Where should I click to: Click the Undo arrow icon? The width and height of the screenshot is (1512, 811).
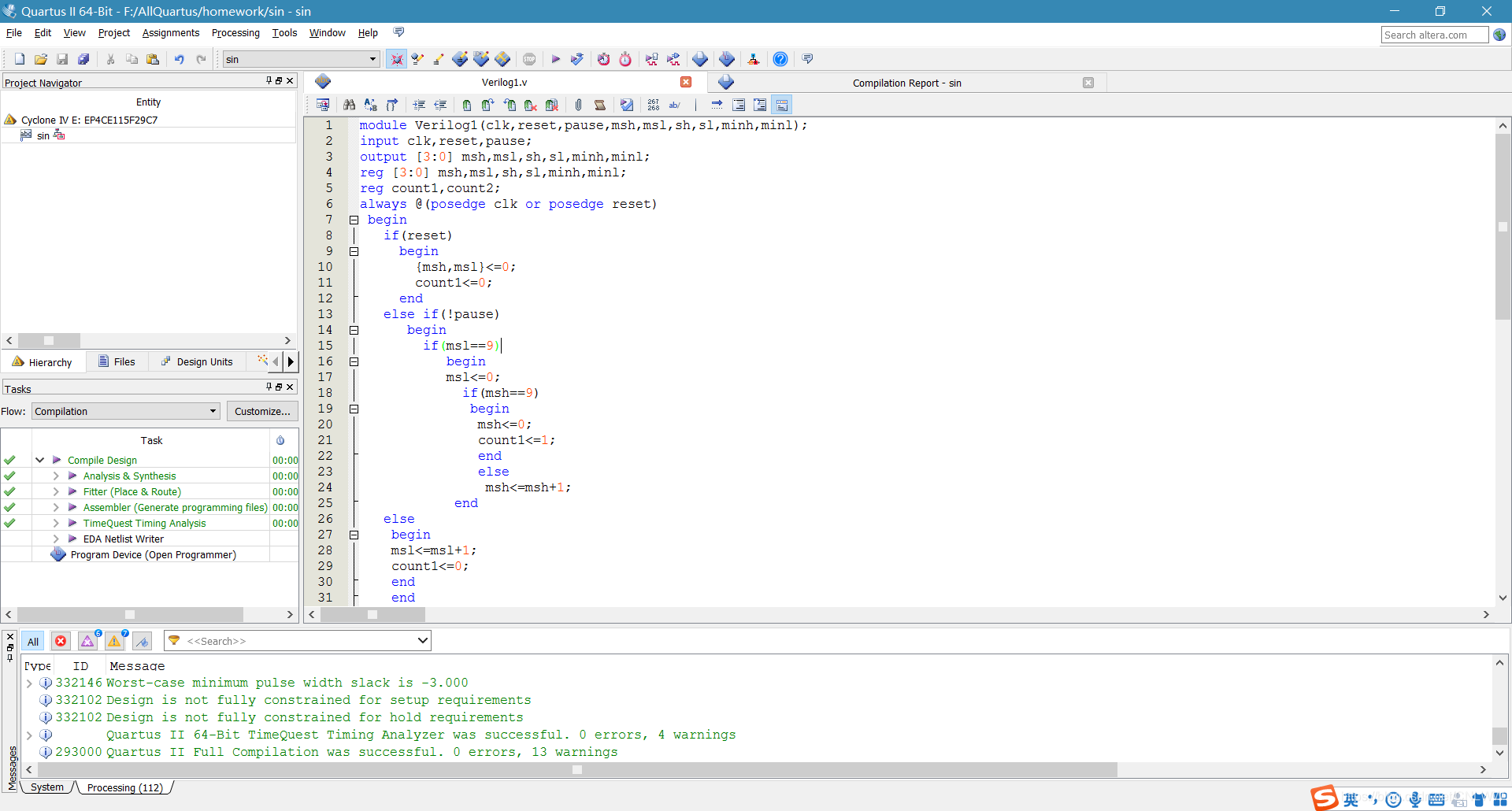coord(179,59)
